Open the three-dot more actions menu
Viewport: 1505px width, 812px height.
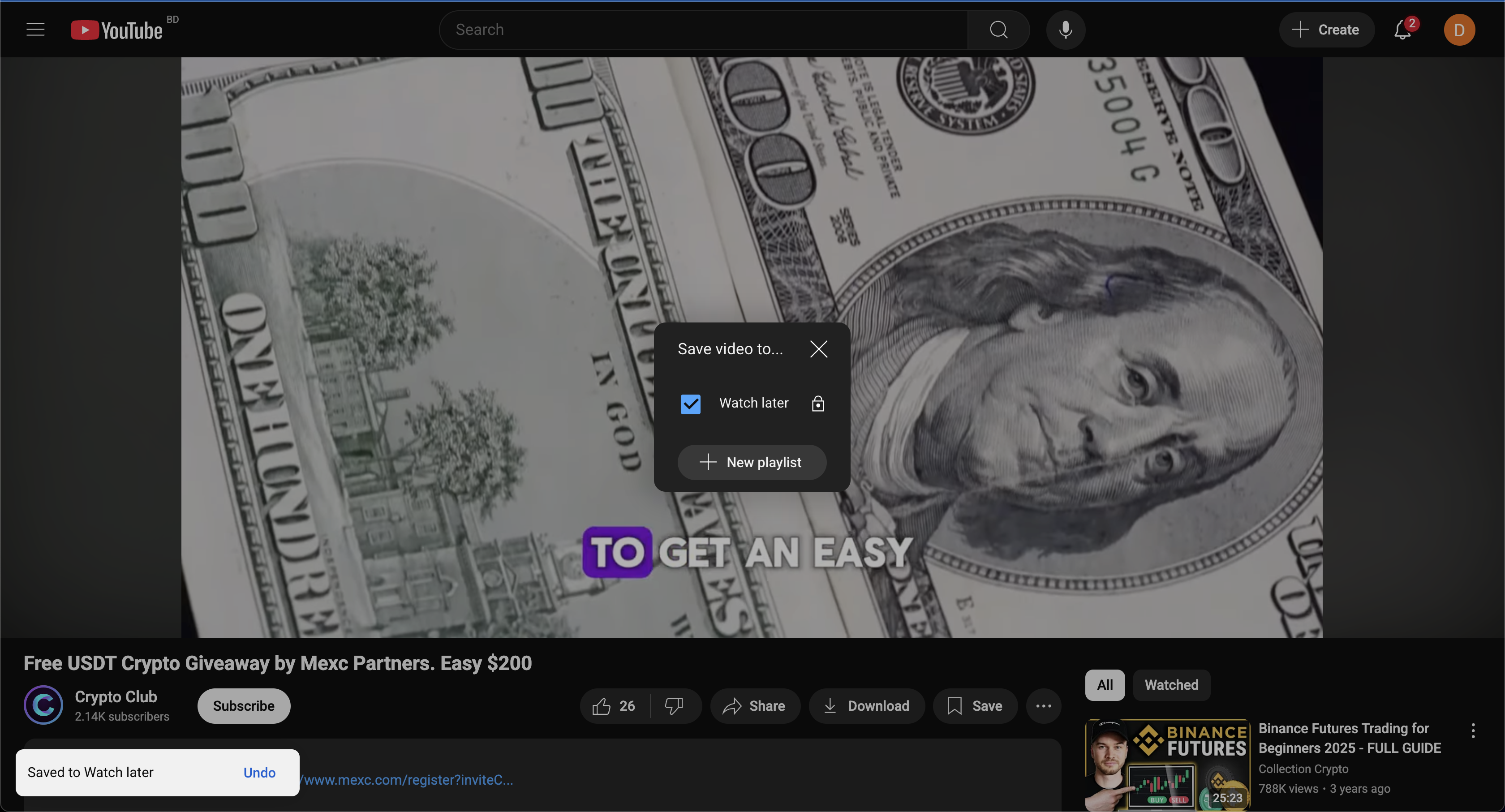point(1044,706)
